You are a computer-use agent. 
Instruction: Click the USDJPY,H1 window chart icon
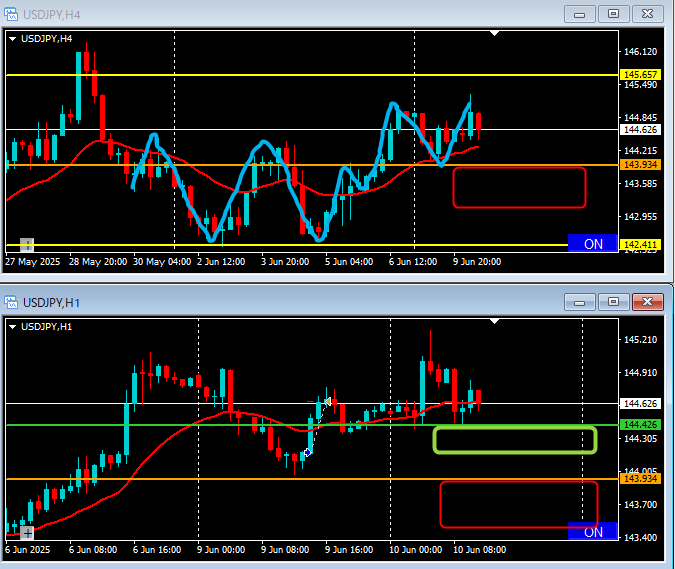pos(11,303)
